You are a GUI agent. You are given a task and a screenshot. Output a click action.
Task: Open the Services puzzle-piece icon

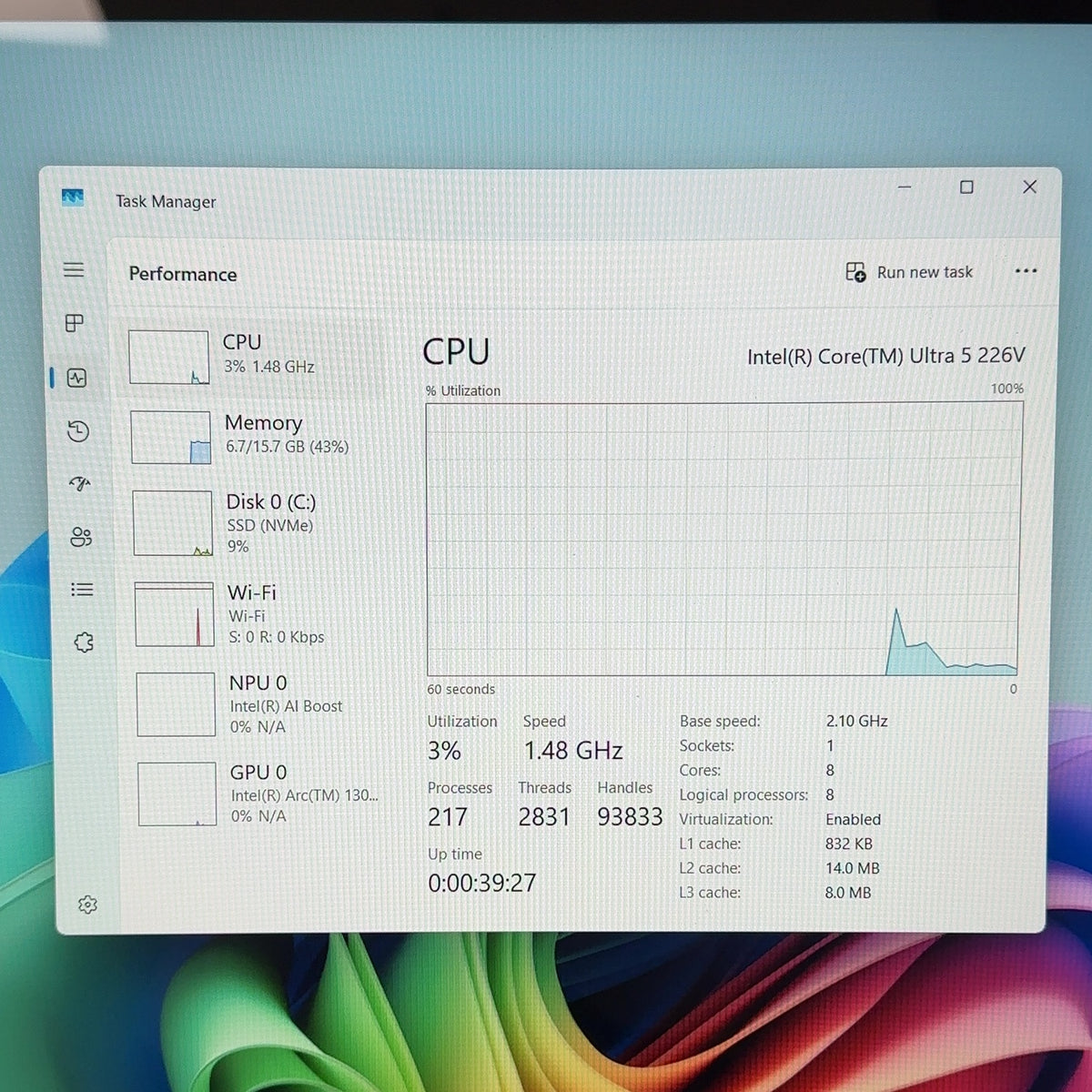(84, 642)
